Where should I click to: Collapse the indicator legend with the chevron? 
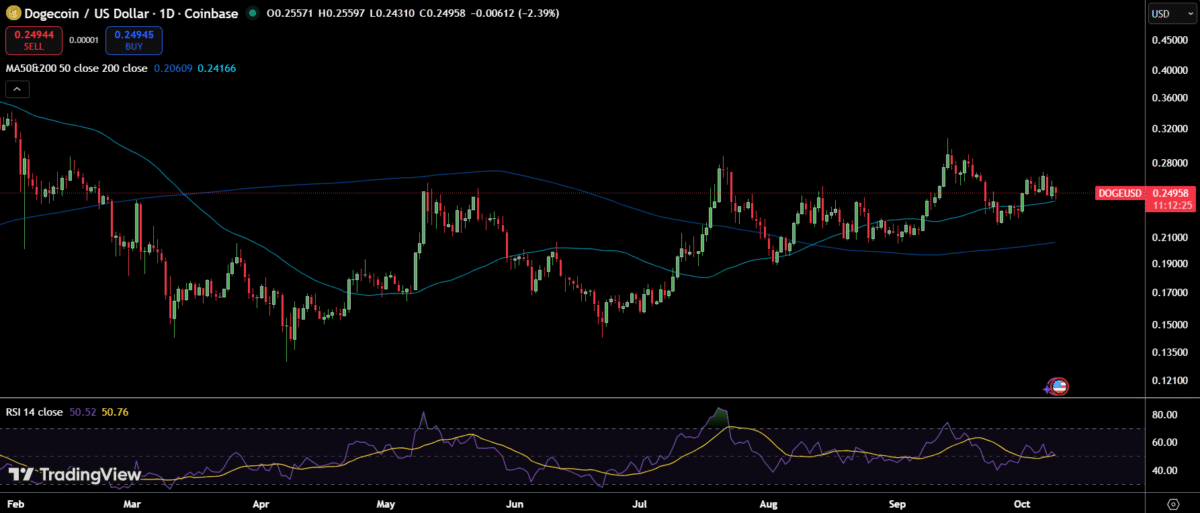(x=17, y=89)
